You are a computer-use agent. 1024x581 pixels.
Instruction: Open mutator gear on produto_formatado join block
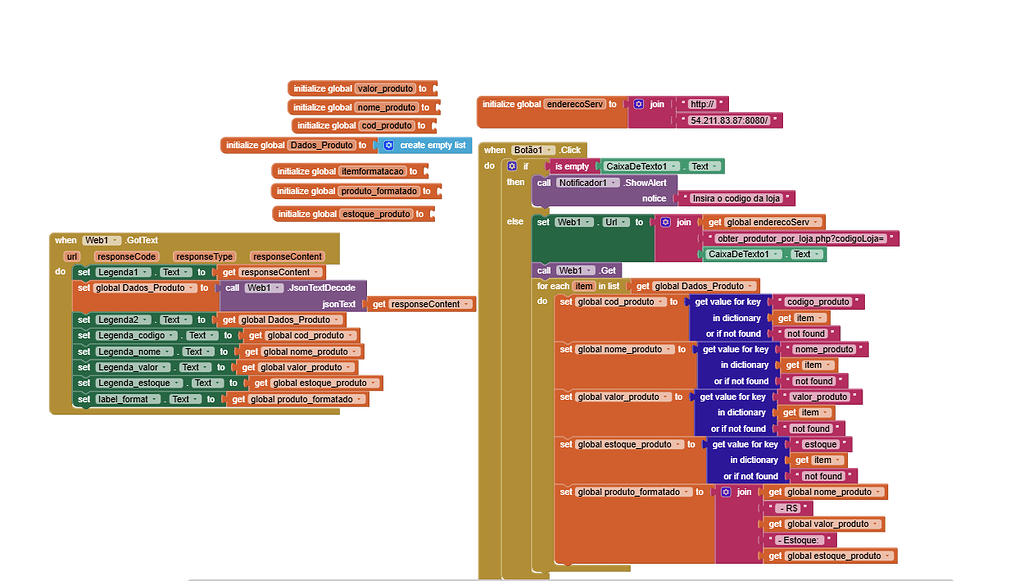click(728, 491)
